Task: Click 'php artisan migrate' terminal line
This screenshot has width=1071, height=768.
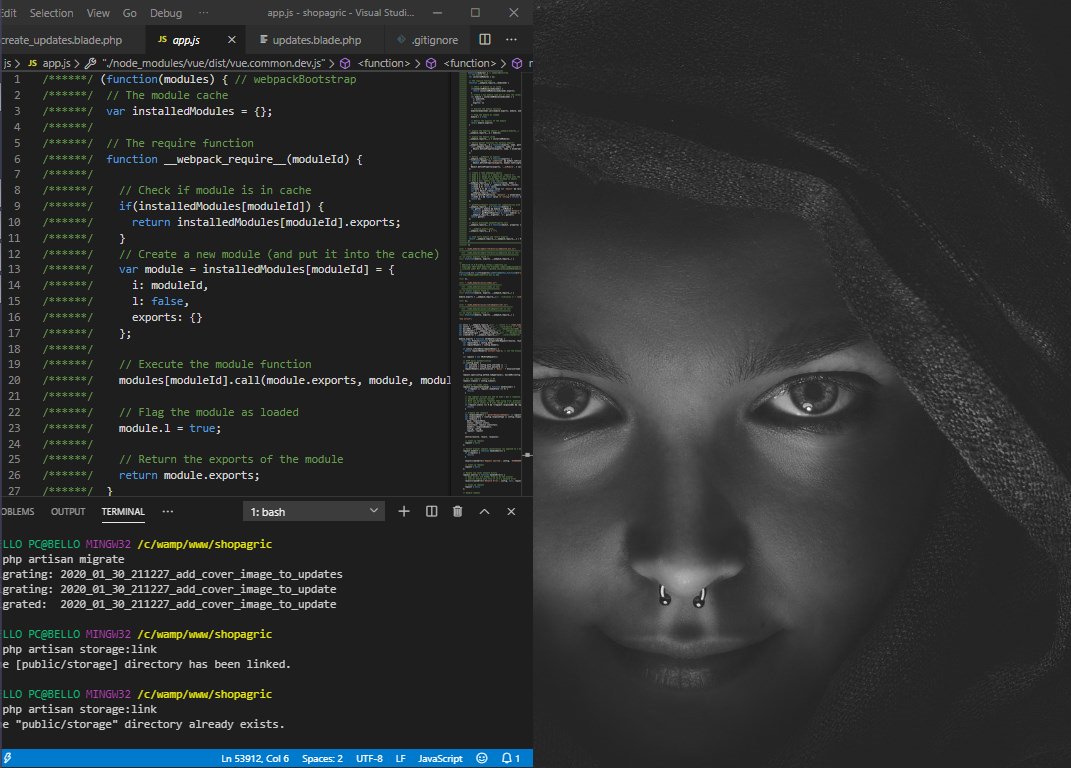Action: click(x=64, y=559)
